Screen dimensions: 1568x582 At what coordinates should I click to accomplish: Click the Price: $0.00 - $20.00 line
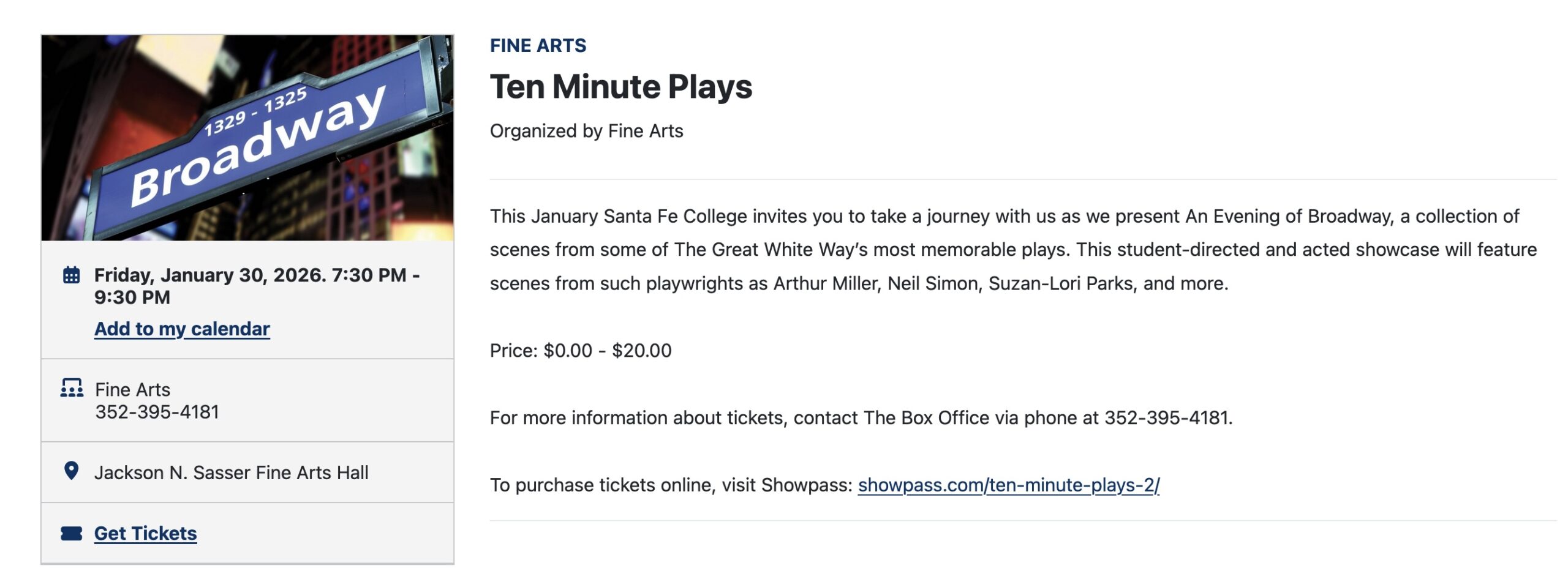pyautogui.click(x=580, y=351)
